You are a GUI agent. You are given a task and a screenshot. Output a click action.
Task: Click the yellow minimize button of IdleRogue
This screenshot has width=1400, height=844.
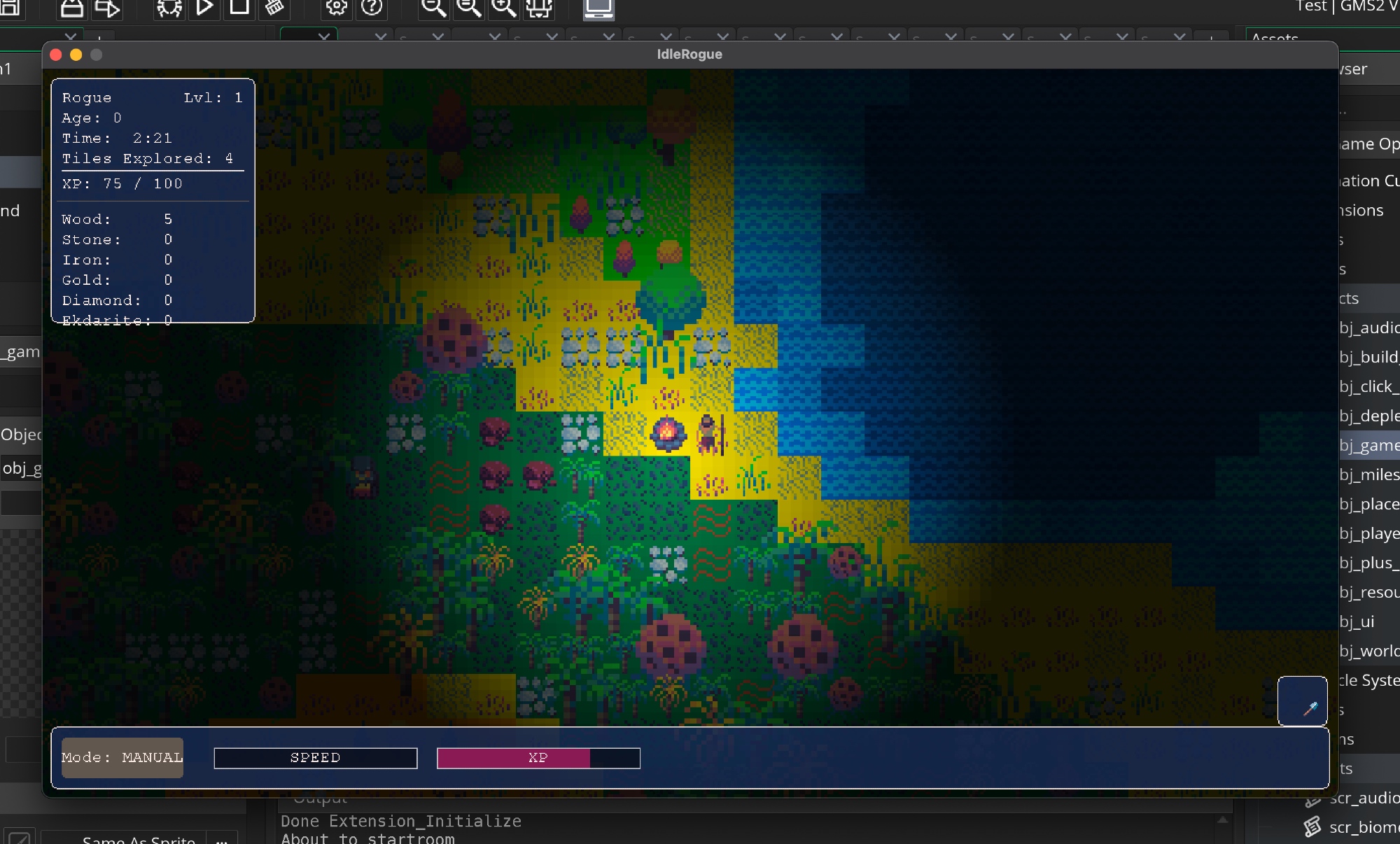point(76,55)
